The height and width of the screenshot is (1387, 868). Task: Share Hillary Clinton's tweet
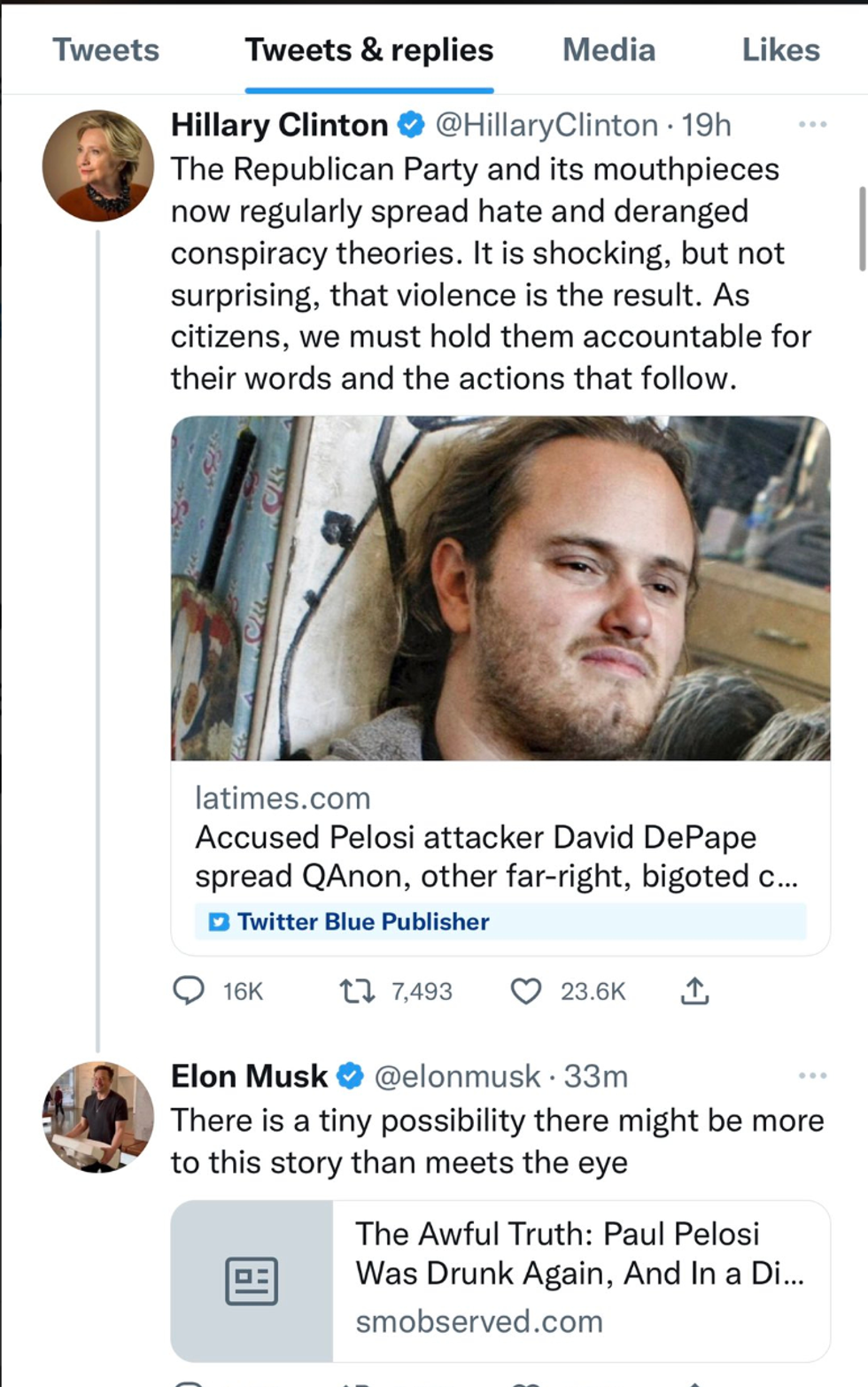pyautogui.click(x=695, y=990)
